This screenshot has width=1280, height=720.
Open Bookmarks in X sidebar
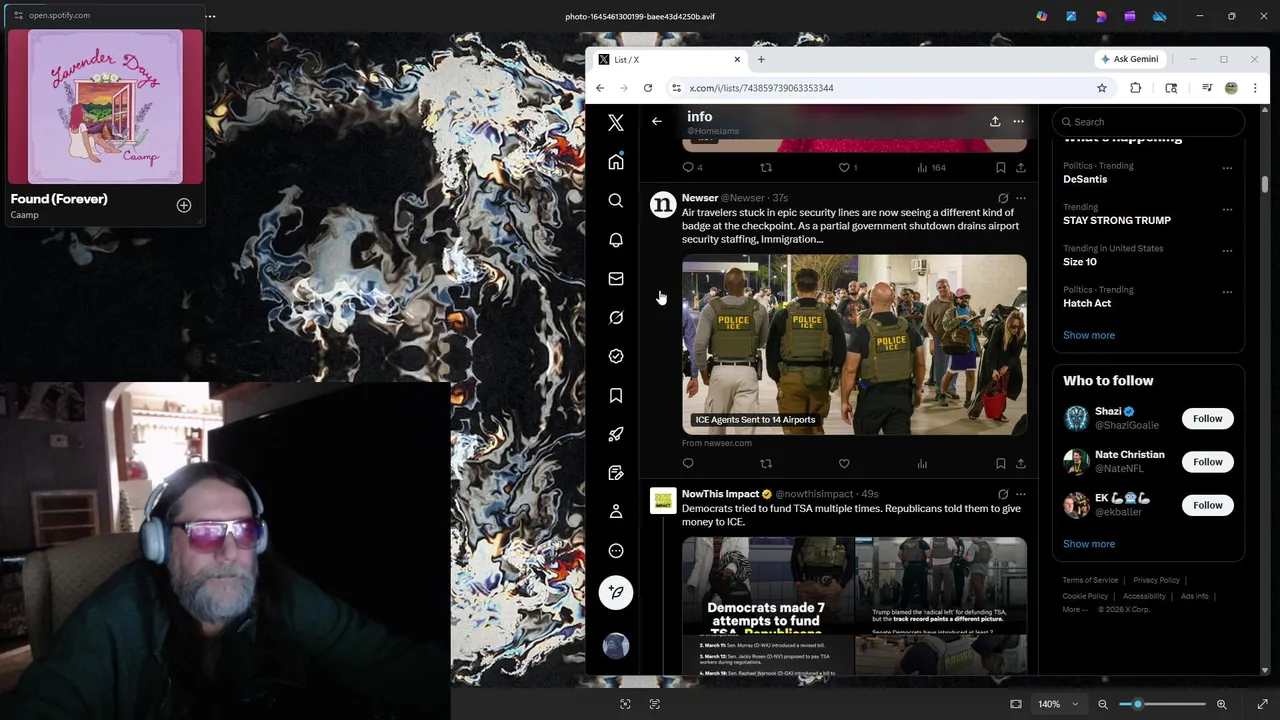616,396
